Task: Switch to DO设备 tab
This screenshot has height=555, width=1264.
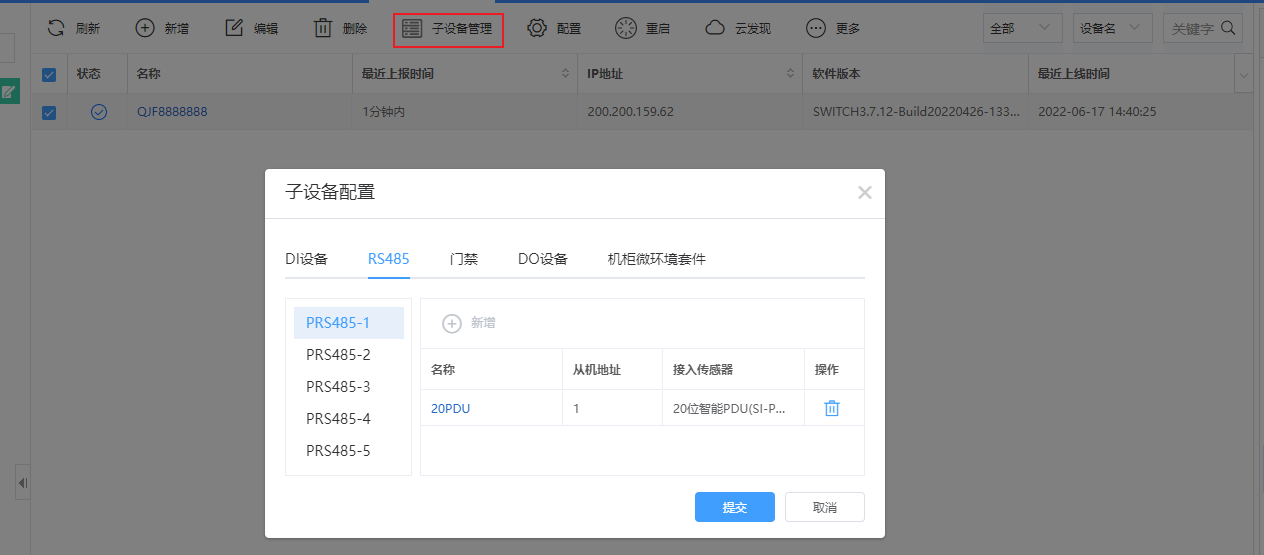Action: pos(543,259)
